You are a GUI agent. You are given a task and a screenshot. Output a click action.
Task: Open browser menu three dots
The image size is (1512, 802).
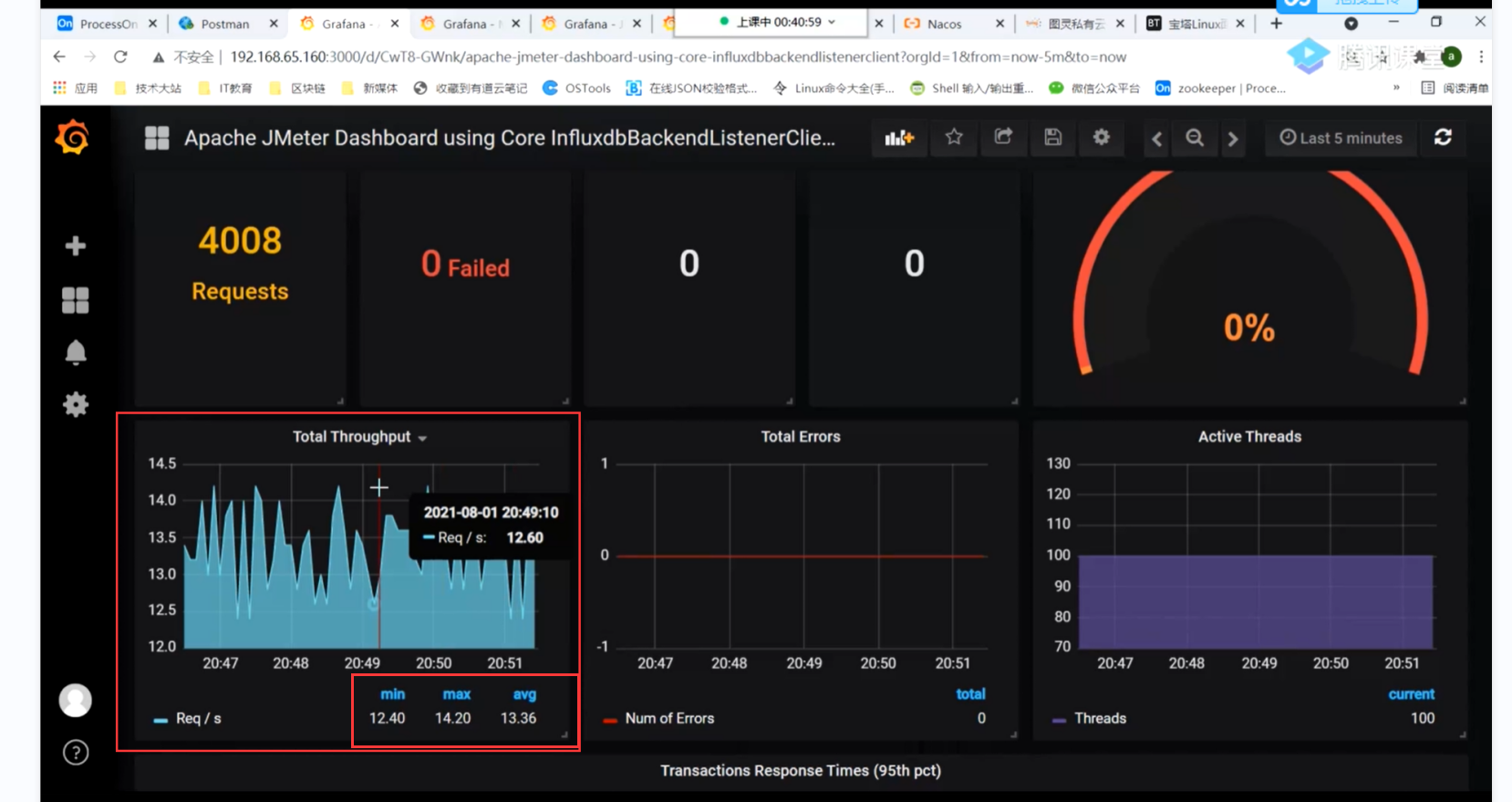click(x=1481, y=57)
